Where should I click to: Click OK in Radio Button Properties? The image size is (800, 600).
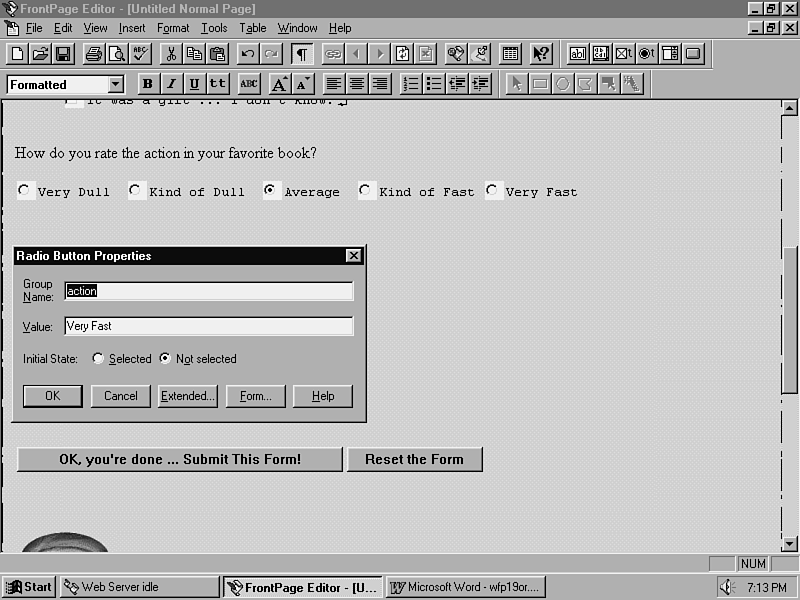[53, 396]
